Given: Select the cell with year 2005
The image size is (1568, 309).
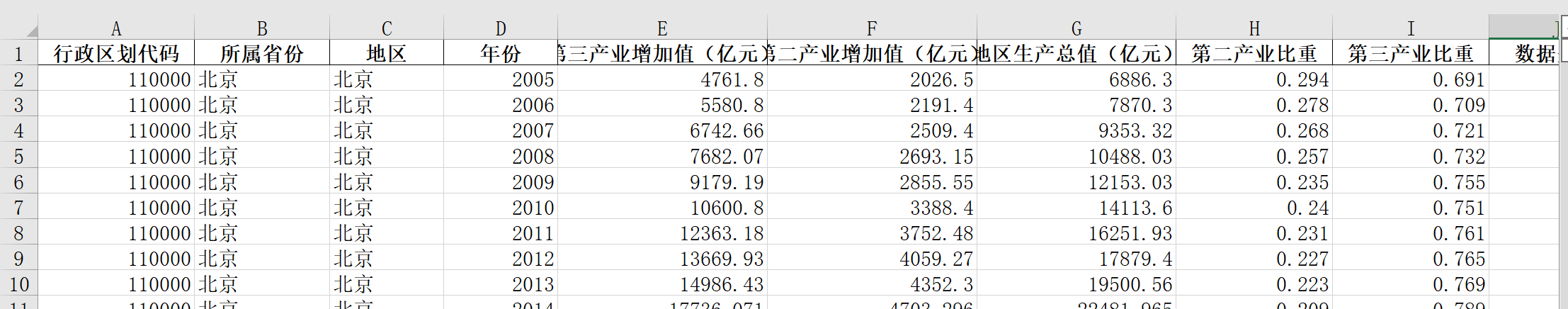Looking at the screenshot, I should (501, 79).
